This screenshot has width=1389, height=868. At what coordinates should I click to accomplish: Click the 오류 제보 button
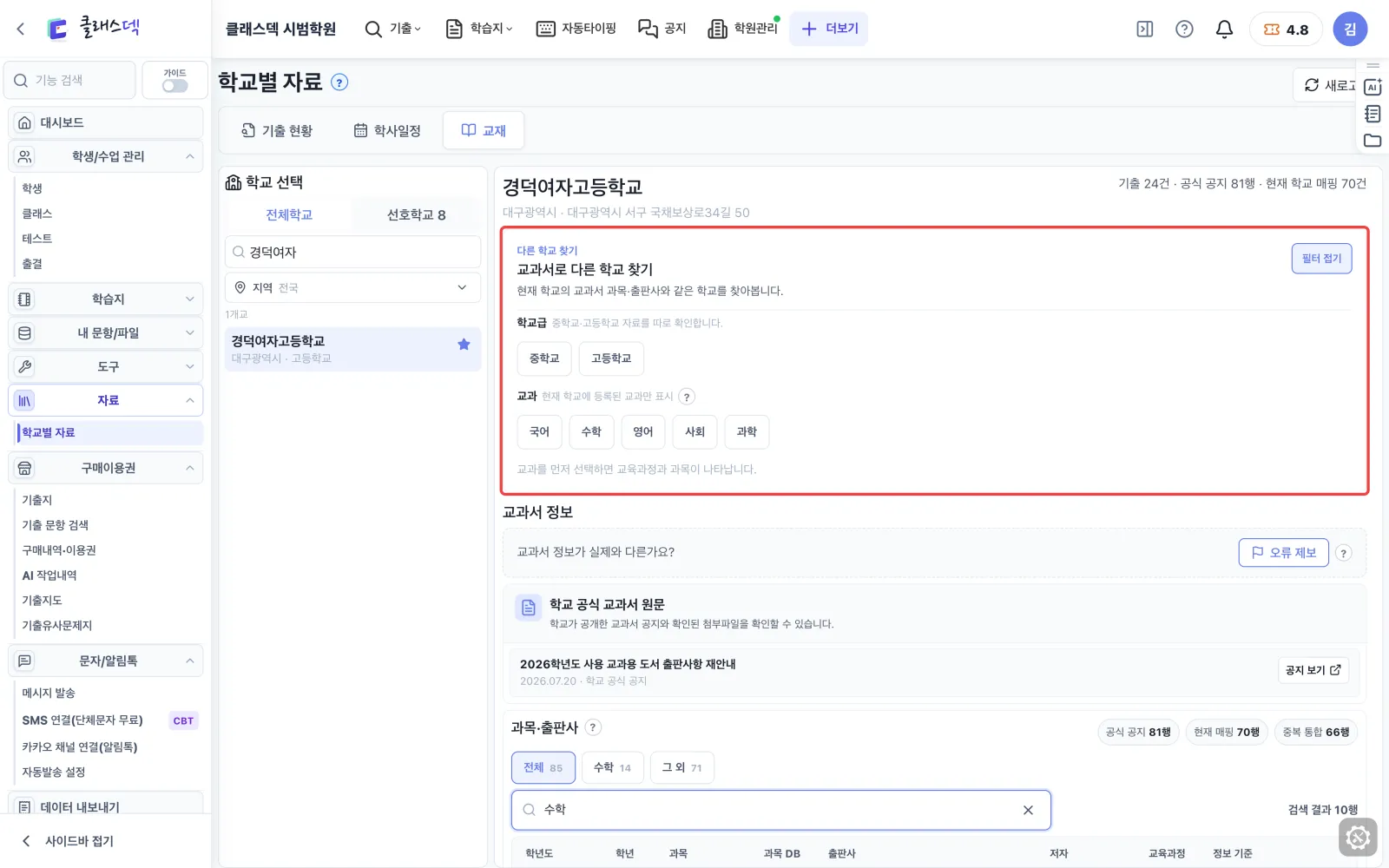click(x=1283, y=552)
